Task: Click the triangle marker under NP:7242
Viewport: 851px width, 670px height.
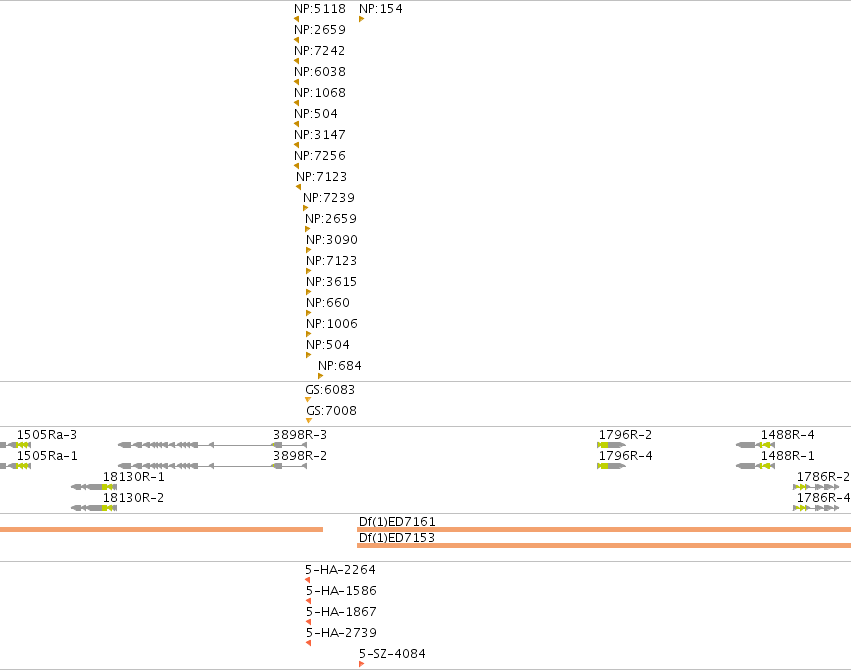Action: (296, 61)
